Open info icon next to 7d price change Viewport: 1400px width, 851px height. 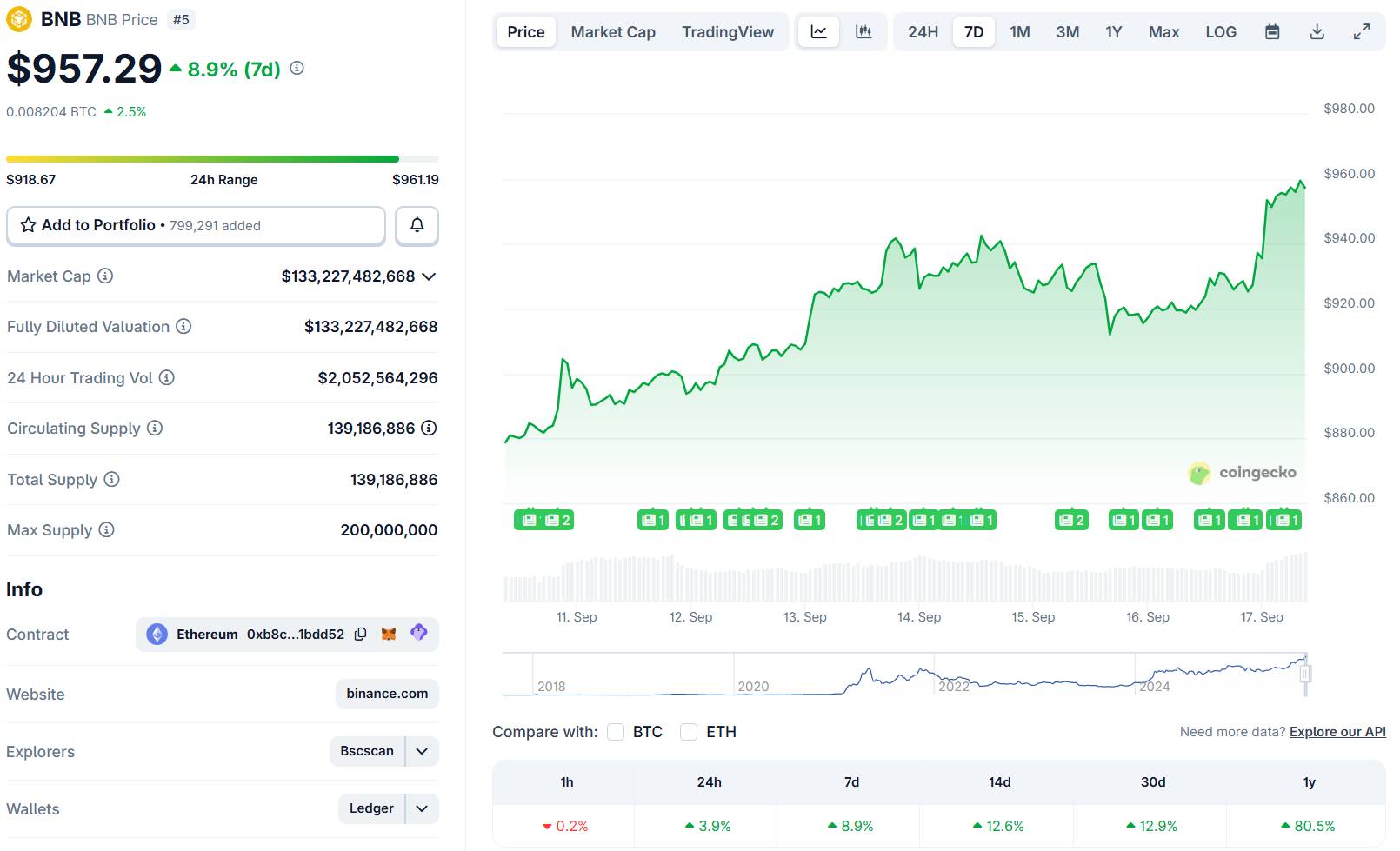coord(297,68)
